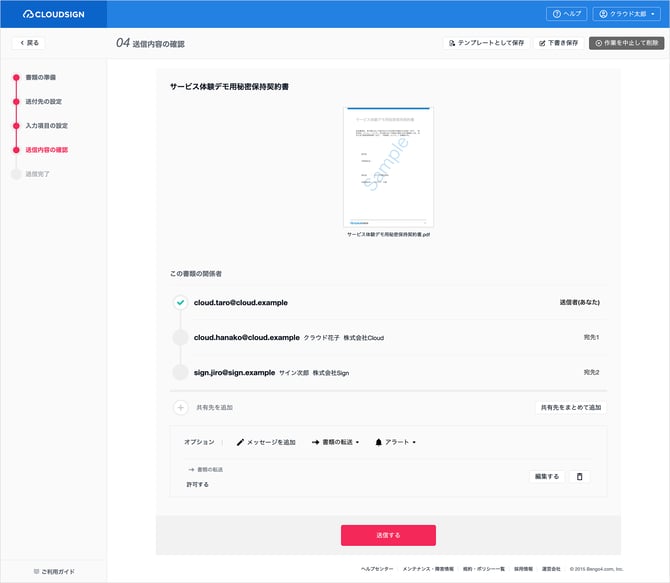The width and height of the screenshot is (670, 583).
Task: Click the 送付先の設定 progress step
Action: 46,102
